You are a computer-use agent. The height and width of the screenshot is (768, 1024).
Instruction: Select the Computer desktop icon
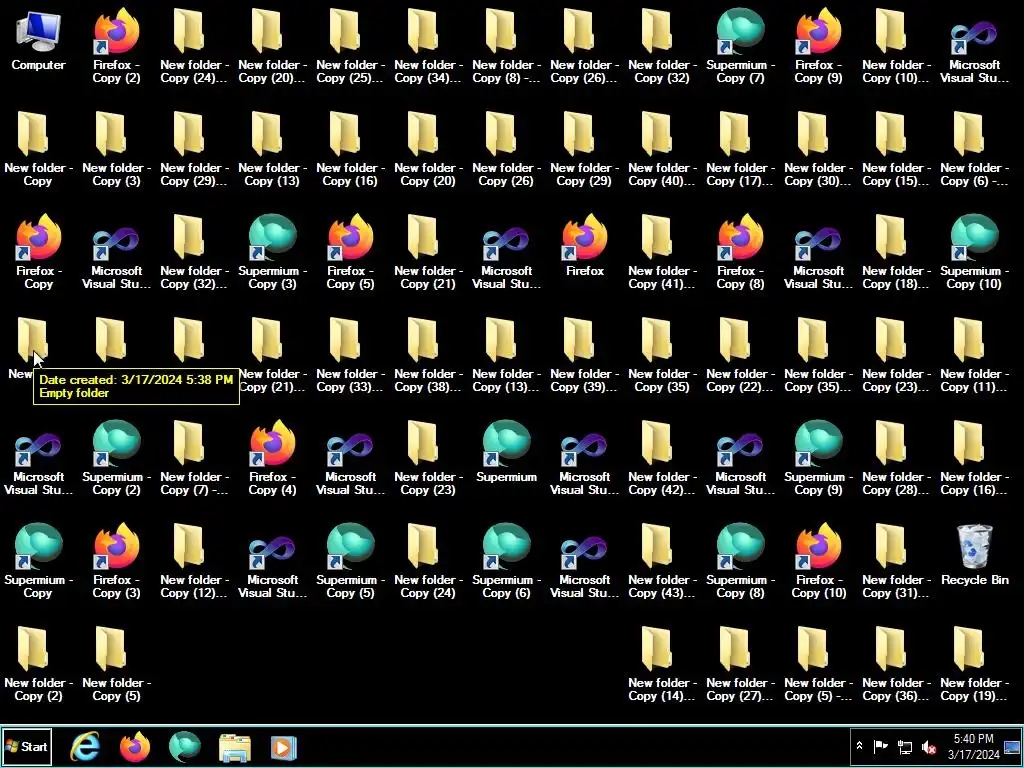[38, 42]
